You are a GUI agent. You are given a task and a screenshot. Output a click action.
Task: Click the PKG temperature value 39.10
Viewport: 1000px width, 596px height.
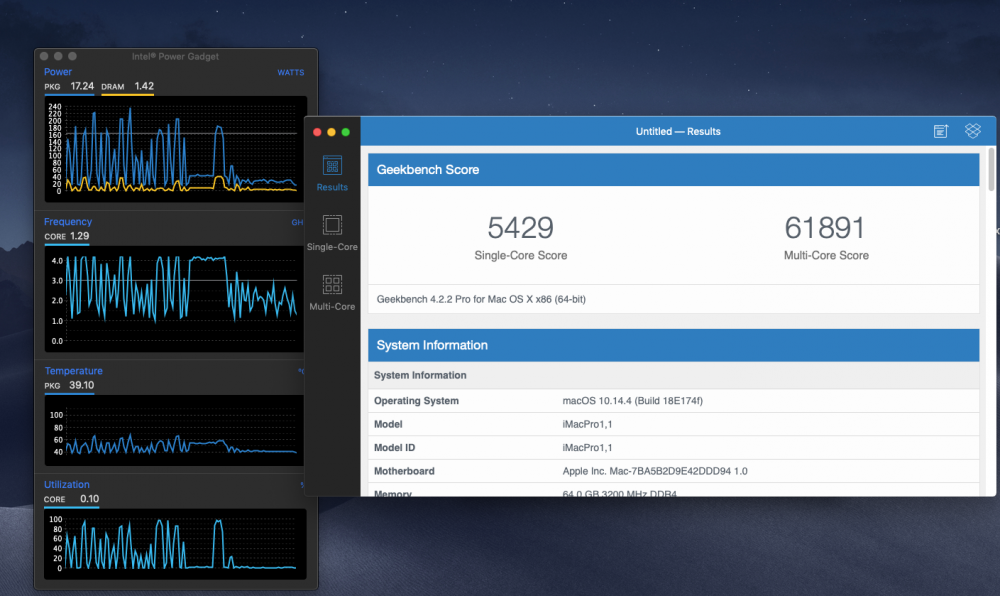82,385
